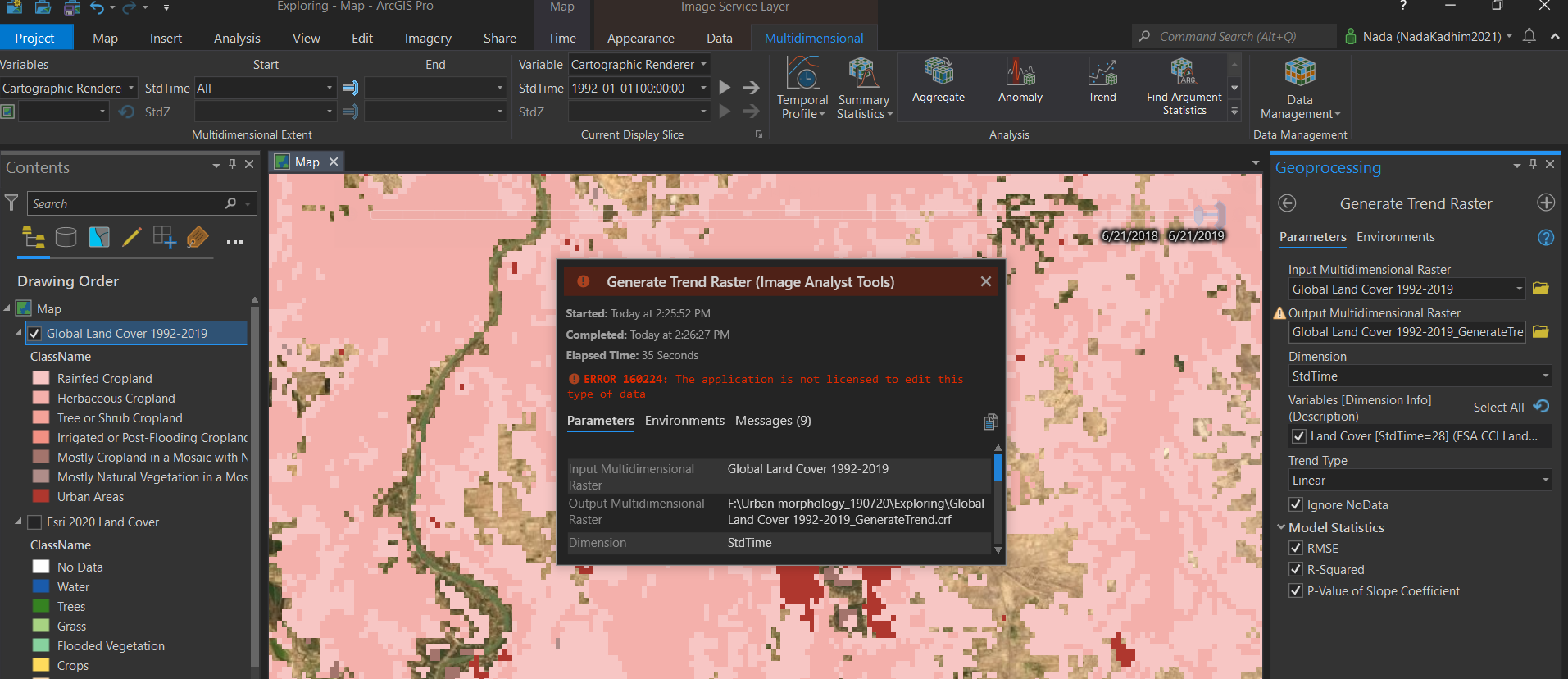
Task: Browse for Output Multidimensional Raster location
Action: coord(1541,332)
